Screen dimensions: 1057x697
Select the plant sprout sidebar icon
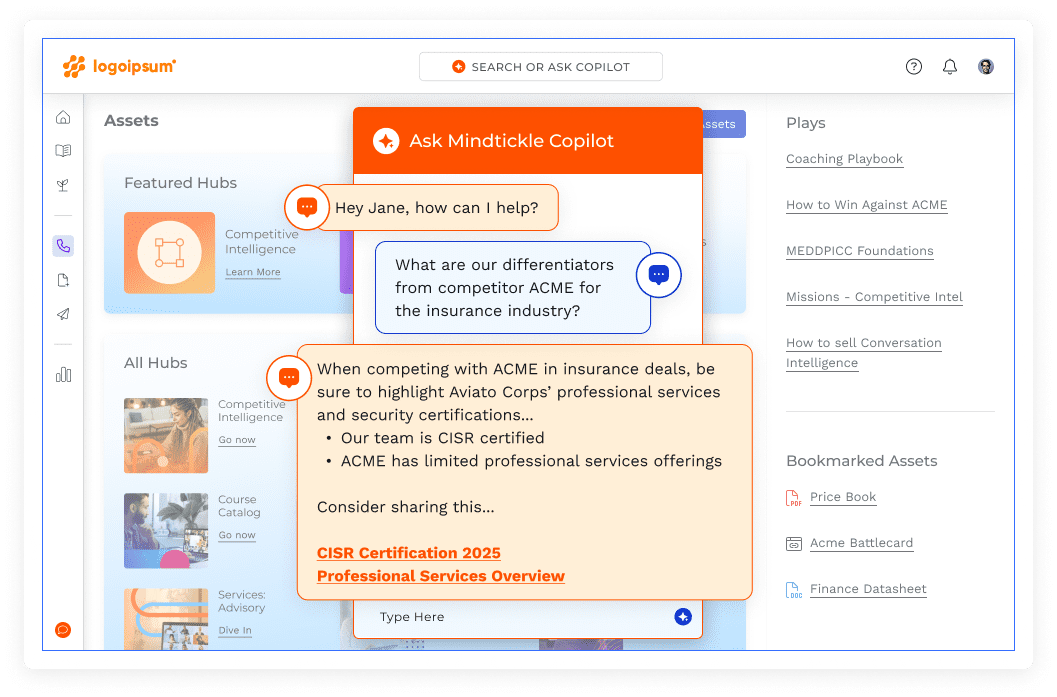63,185
